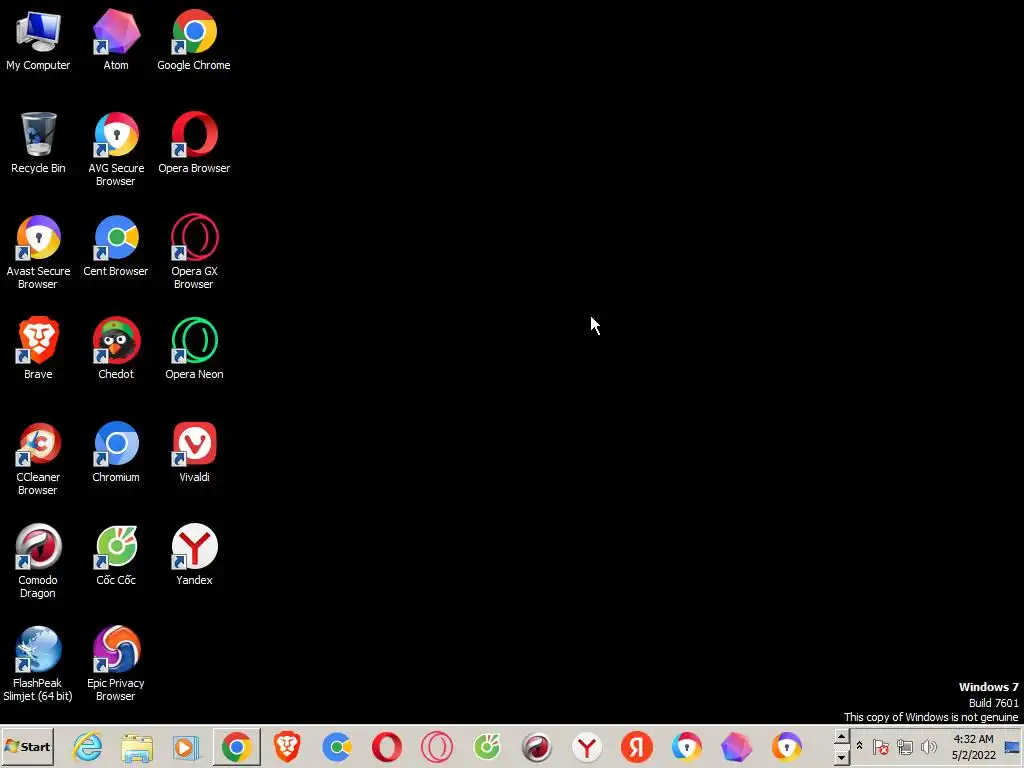The height and width of the screenshot is (768, 1024).
Task: Click the red Yandex Я taskbar icon
Action: 637,746
